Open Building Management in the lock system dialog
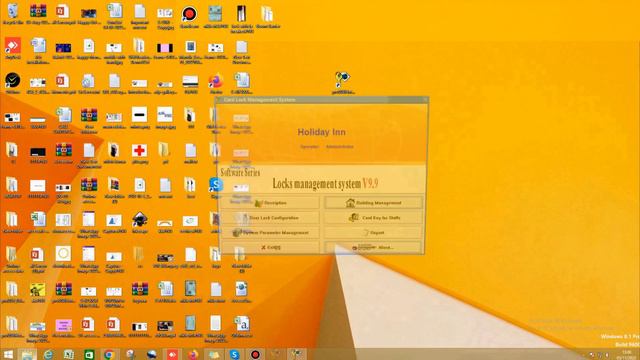 tap(373, 202)
